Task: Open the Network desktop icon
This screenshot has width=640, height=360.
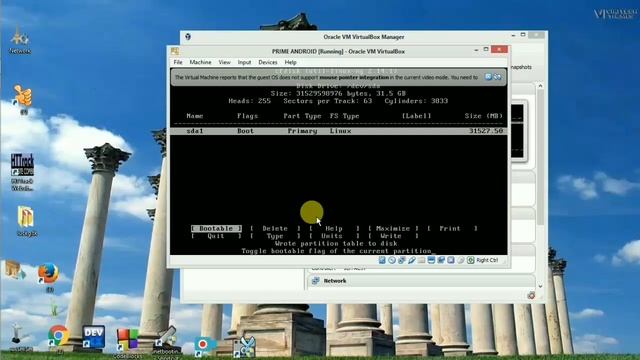Action: tap(20, 41)
